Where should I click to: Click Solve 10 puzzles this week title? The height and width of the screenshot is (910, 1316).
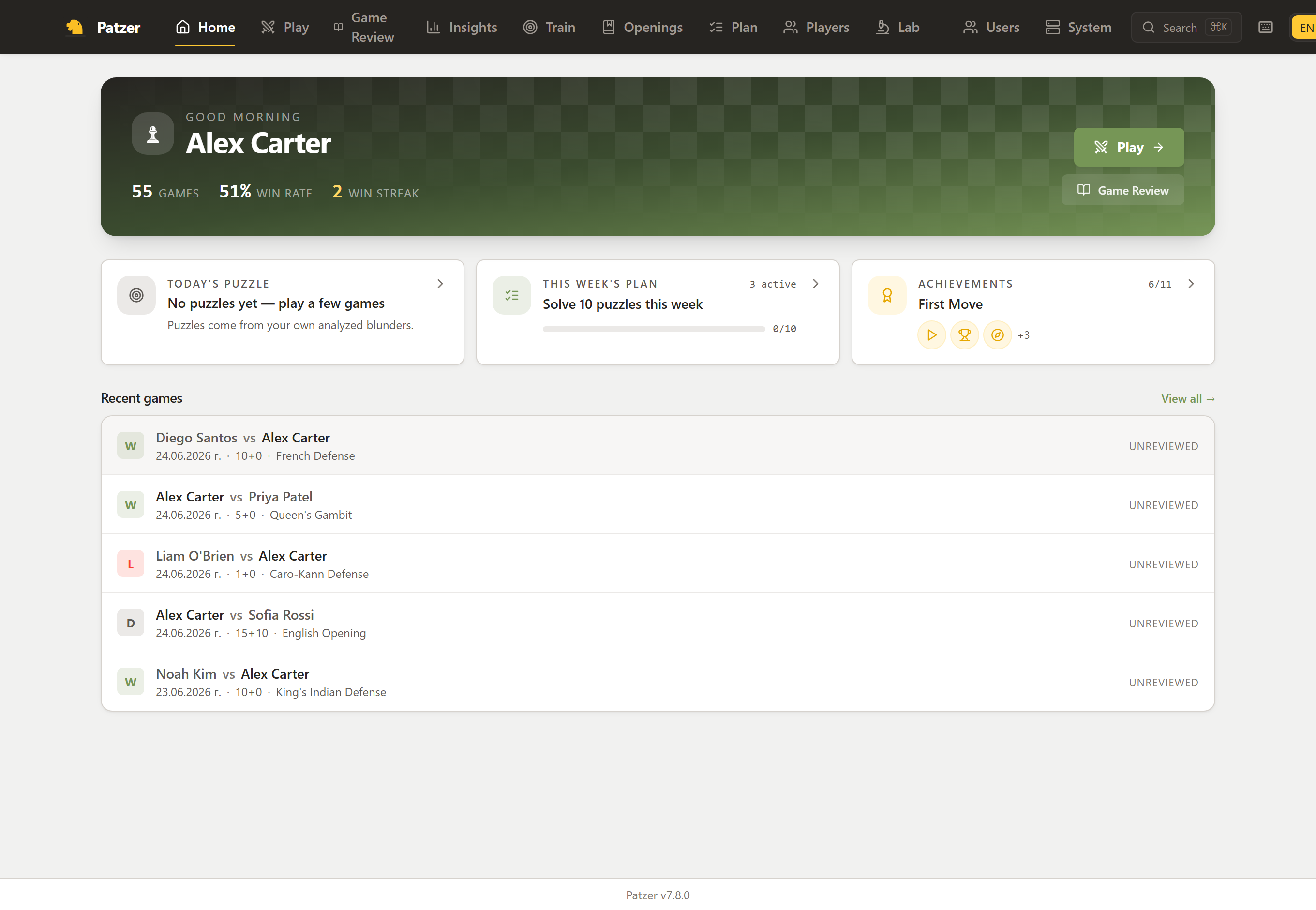tap(622, 304)
